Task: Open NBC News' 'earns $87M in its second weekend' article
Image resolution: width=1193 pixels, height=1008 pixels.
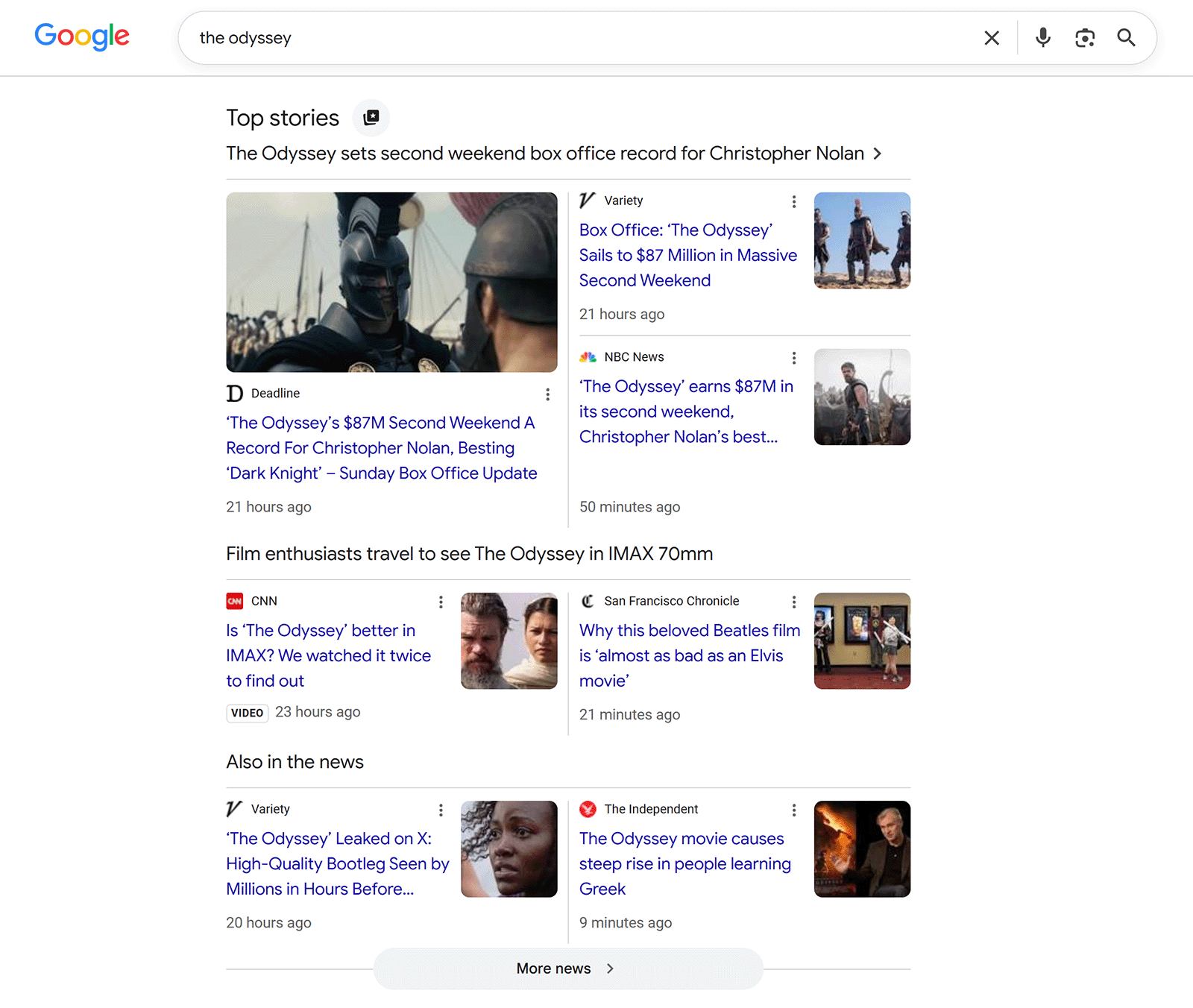Action: [x=686, y=412]
